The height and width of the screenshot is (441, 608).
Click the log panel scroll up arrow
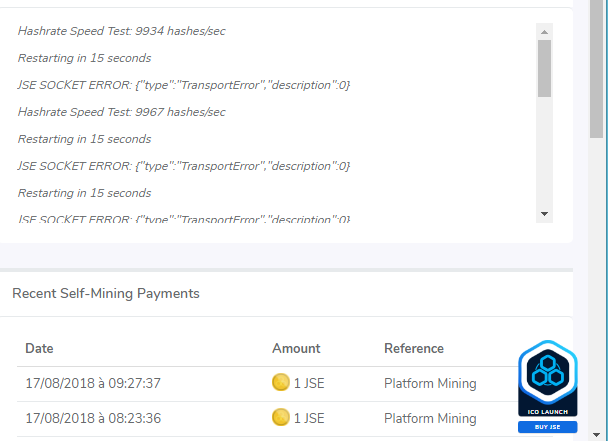pyautogui.click(x=544, y=32)
